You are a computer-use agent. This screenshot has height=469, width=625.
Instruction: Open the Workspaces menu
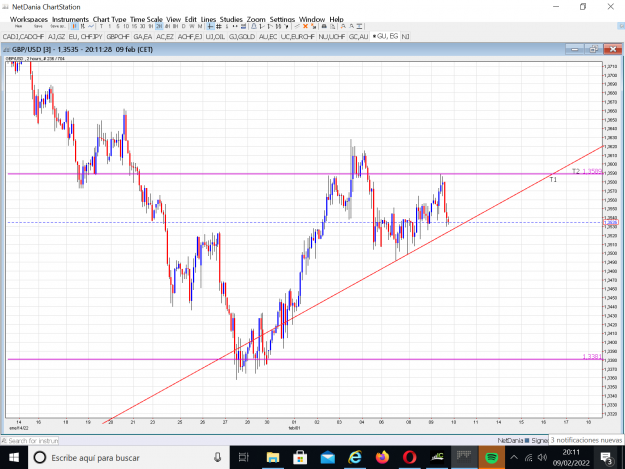[29, 19]
